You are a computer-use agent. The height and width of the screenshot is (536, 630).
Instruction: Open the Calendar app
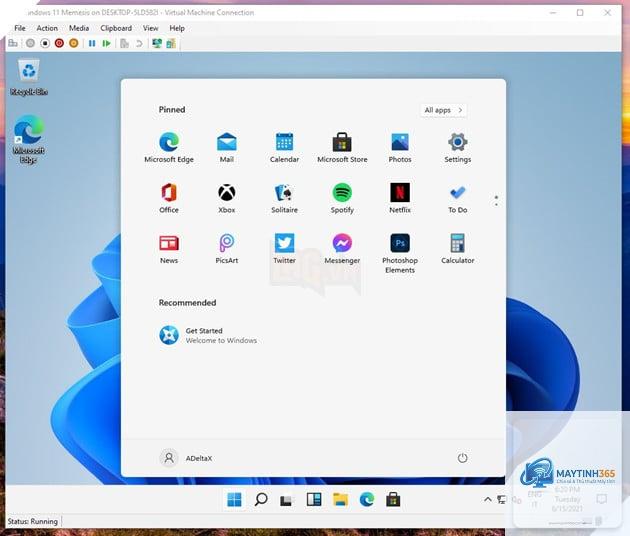click(284, 147)
